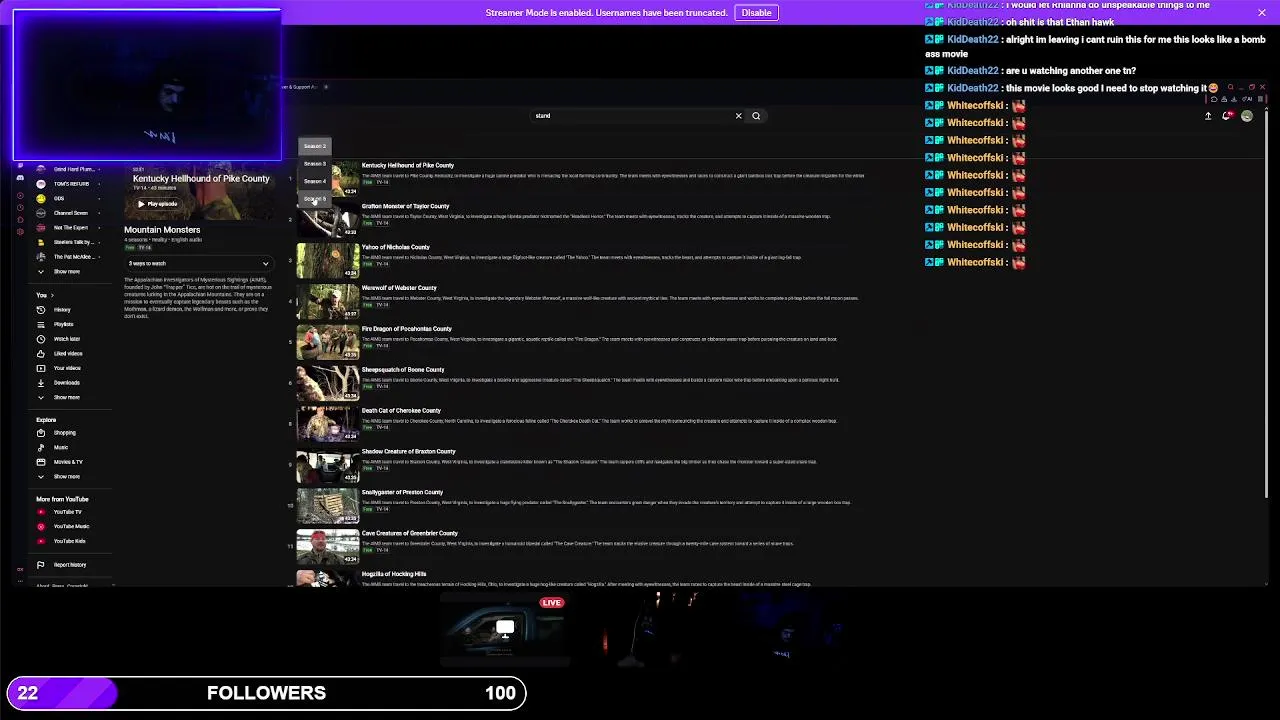Select Season 2 in the season list
1280x720 pixels.
click(x=315, y=146)
